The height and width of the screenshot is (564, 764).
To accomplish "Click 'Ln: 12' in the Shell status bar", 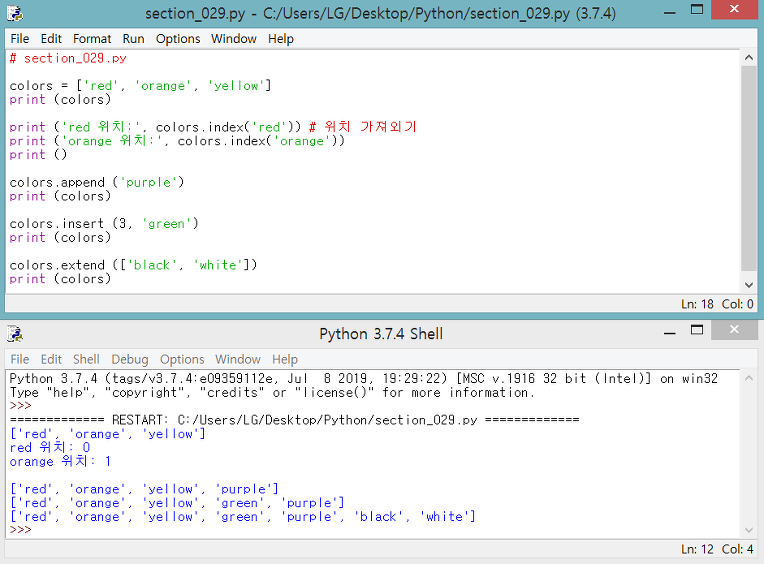I will coord(697,549).
